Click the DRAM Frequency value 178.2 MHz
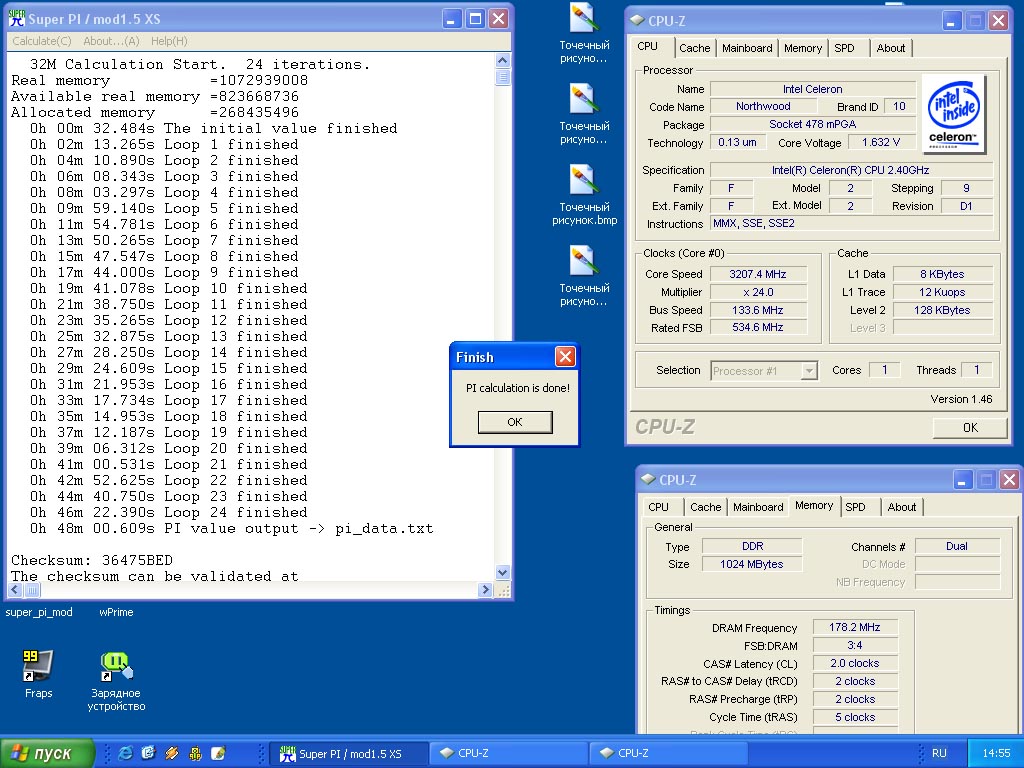Viewport: 1024px width, 768px height. point(854,627)
